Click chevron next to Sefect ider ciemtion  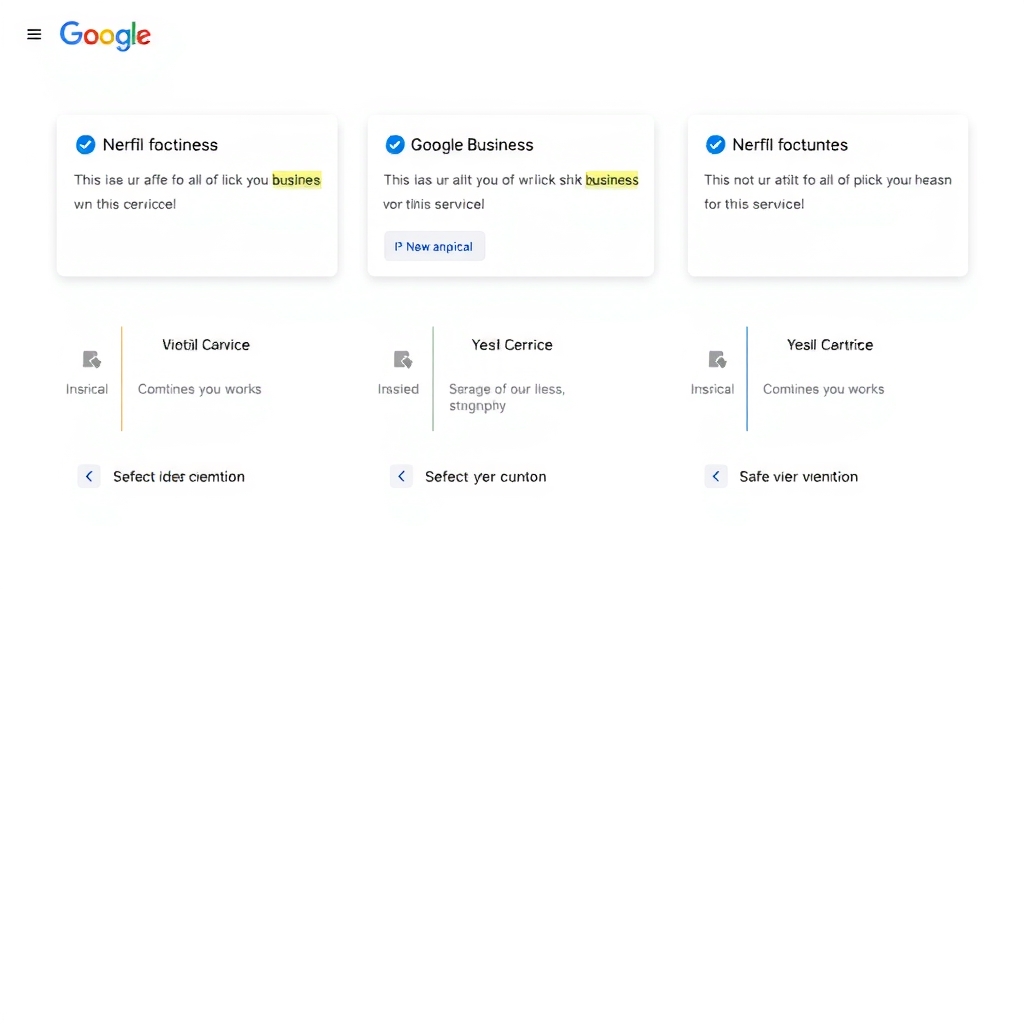click(x=89, y=476)
